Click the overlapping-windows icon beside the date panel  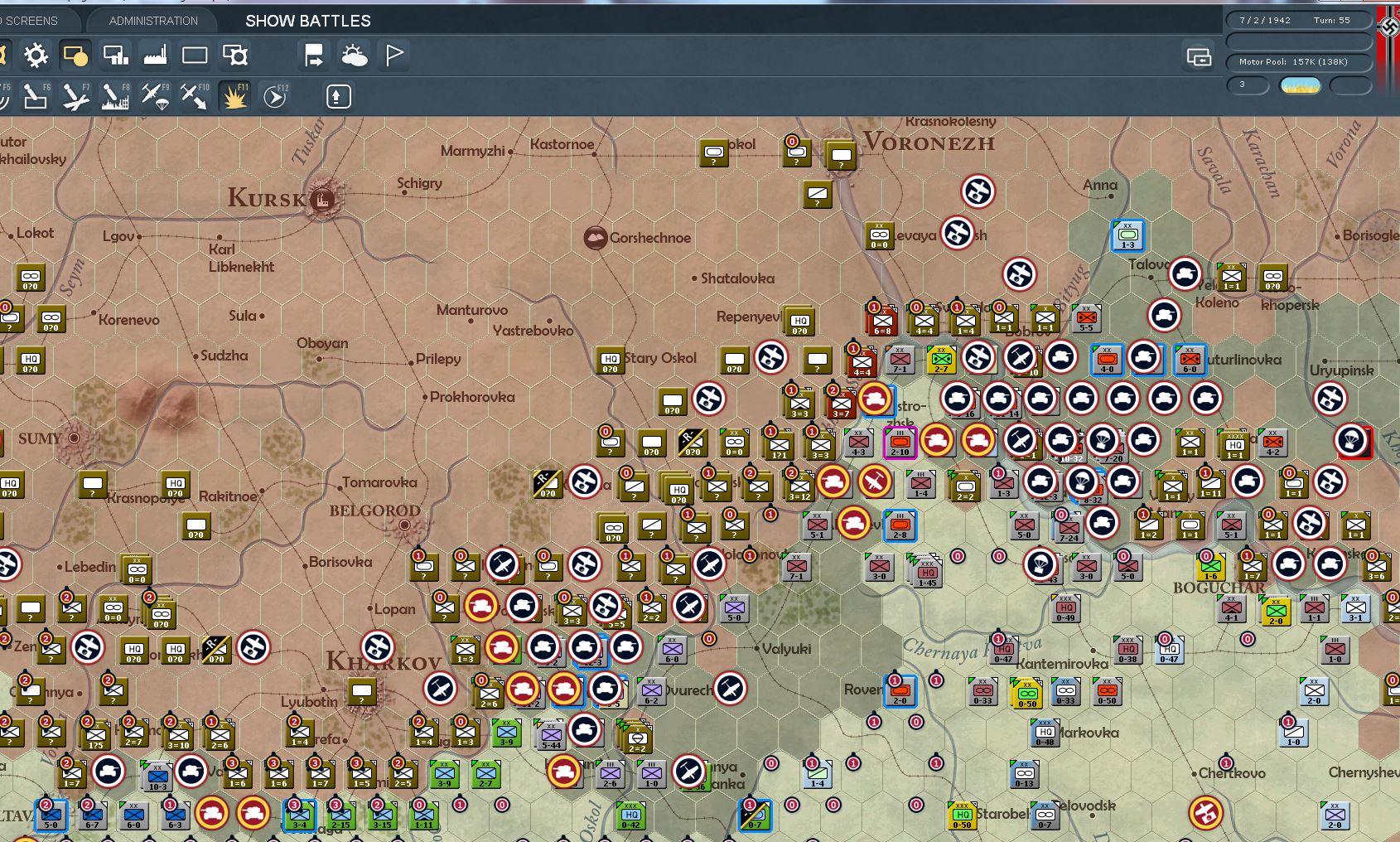coord(1199,56)
